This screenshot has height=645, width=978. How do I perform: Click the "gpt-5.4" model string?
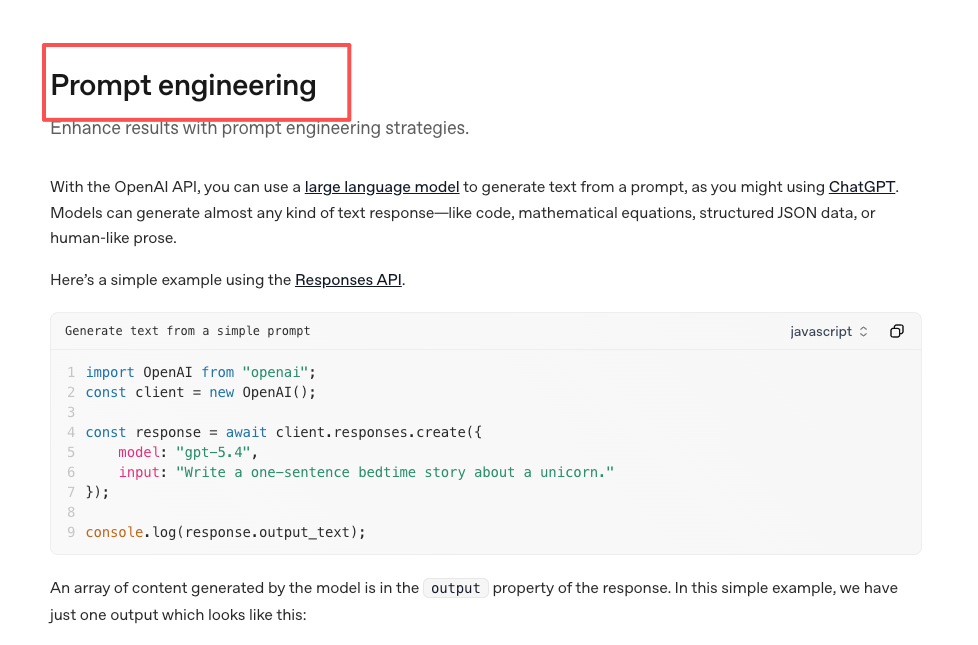(x=213, y=452)
